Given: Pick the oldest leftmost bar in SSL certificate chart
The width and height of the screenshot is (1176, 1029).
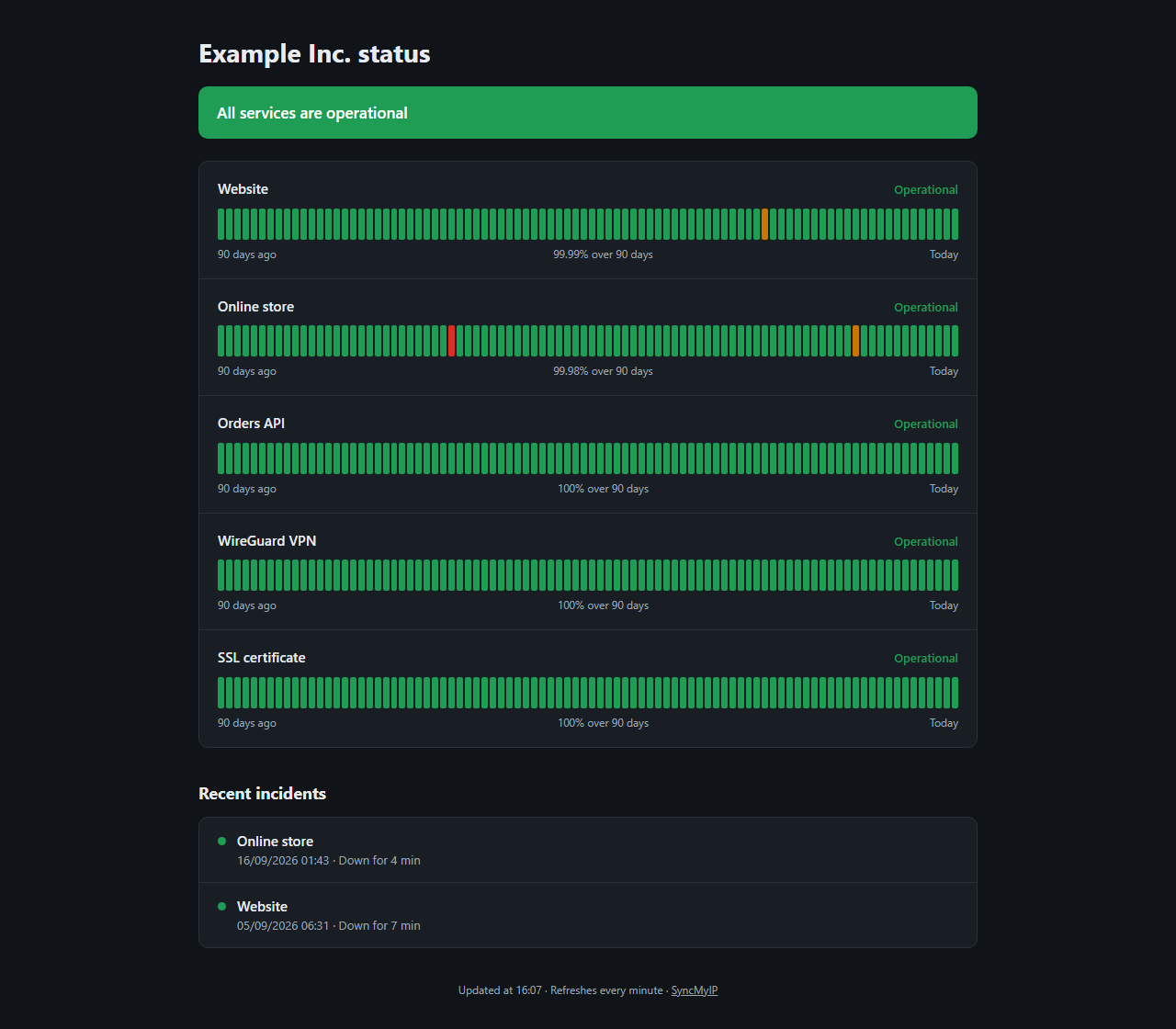Looking at the screenshot, I should pyautogui.click(x=220, y=693).
